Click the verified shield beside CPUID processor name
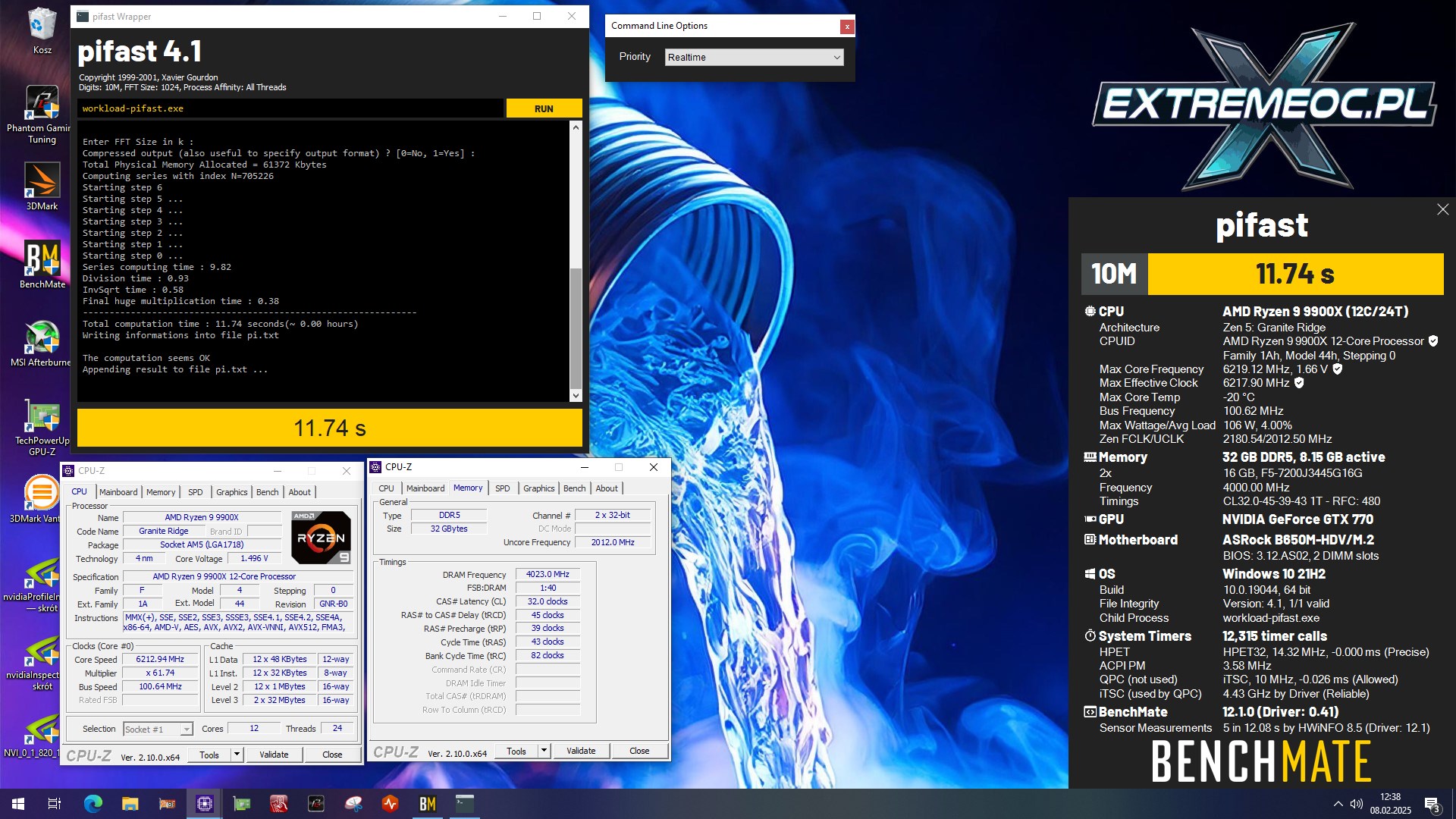 coord(1433,341)
